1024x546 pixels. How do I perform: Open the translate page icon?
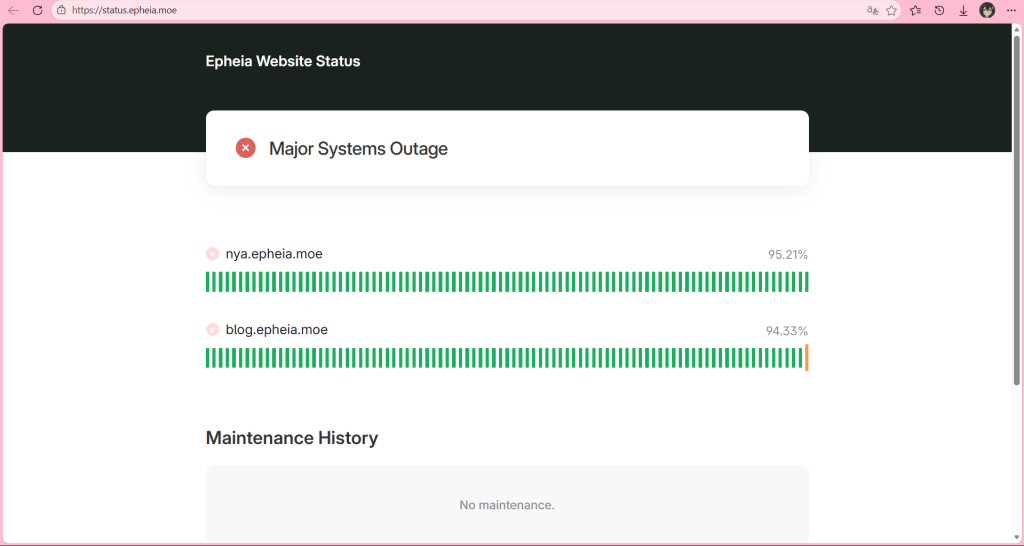pyautogui.click(x=872, y=10)
